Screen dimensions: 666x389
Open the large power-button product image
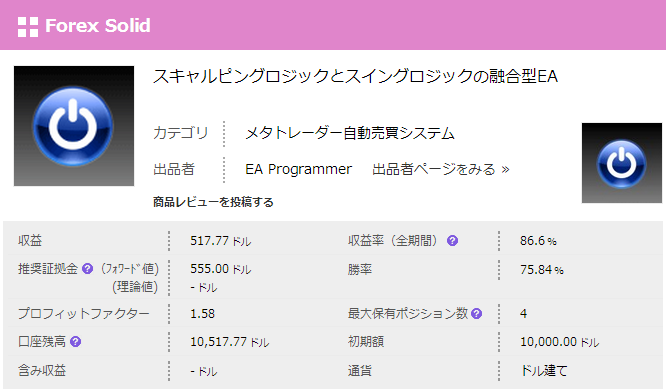coord(74,126)
